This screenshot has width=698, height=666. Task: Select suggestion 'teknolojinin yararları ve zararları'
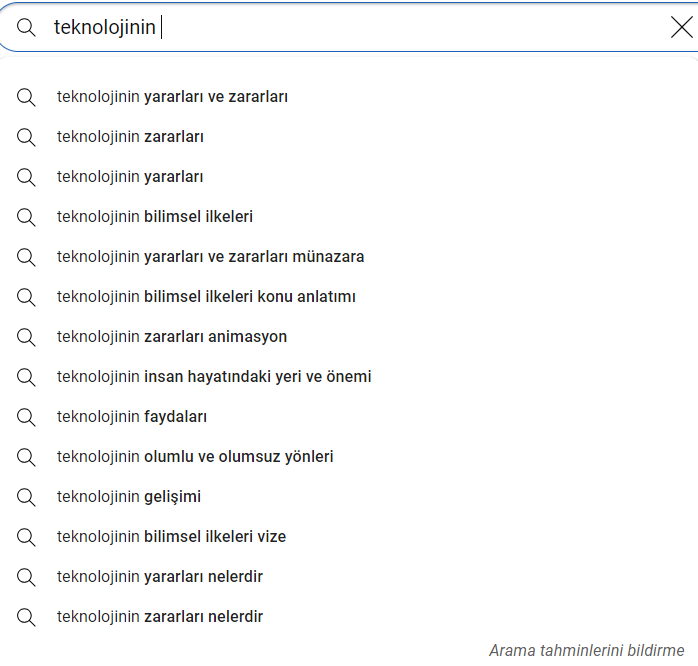172,97
